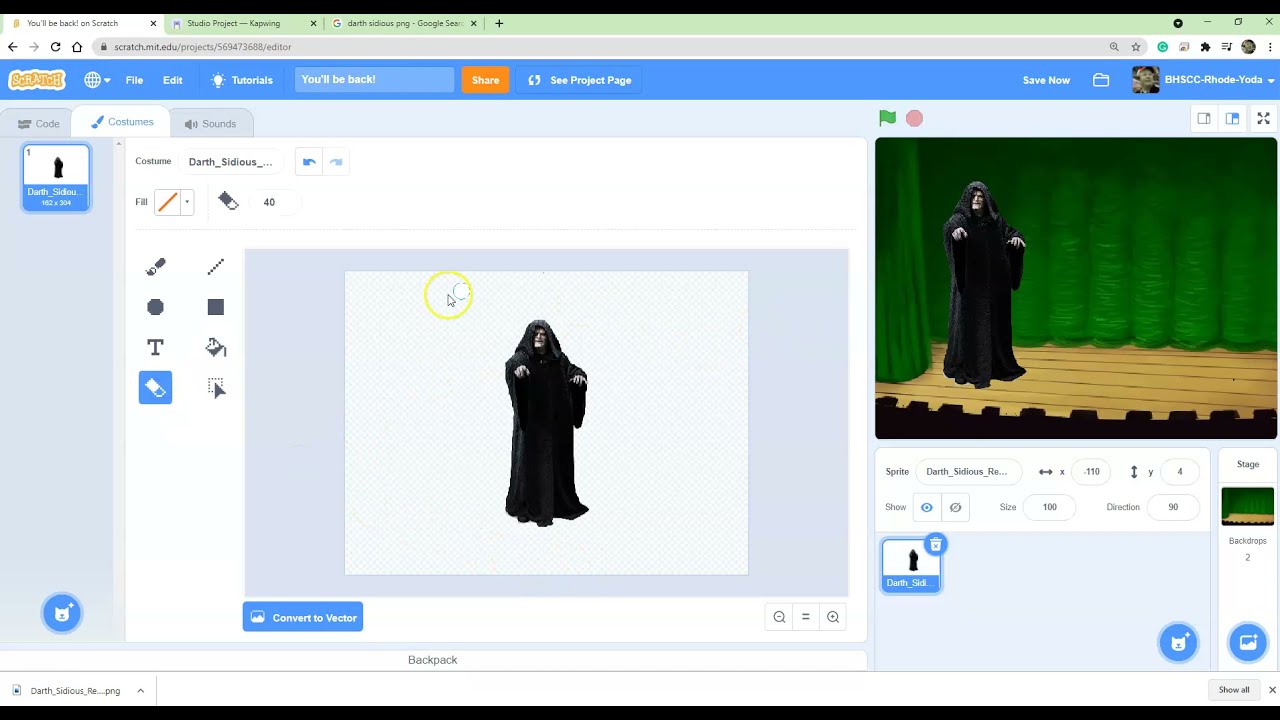Image resolution: width=1280 pixels, height=720 pixels.
Task: Click Save Now
Action: coord(1046,80)
